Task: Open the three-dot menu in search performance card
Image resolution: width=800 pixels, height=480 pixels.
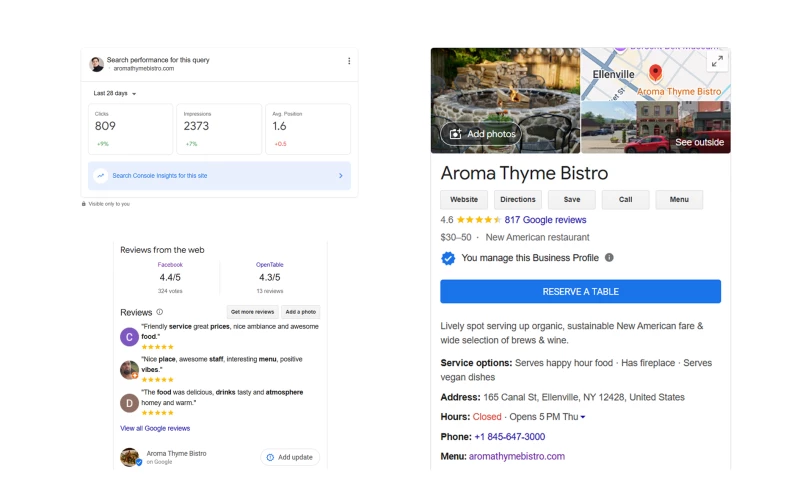Action: (x=349, y=61)
